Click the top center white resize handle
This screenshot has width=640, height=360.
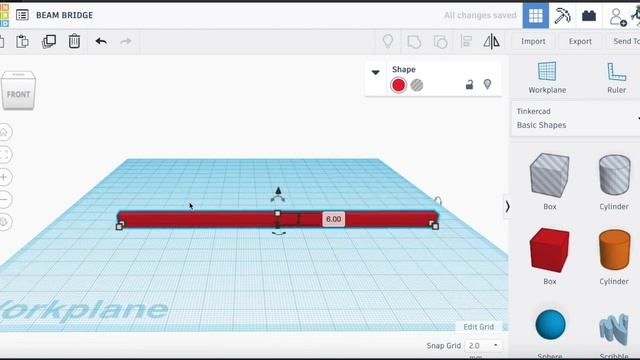coord(278,213)
